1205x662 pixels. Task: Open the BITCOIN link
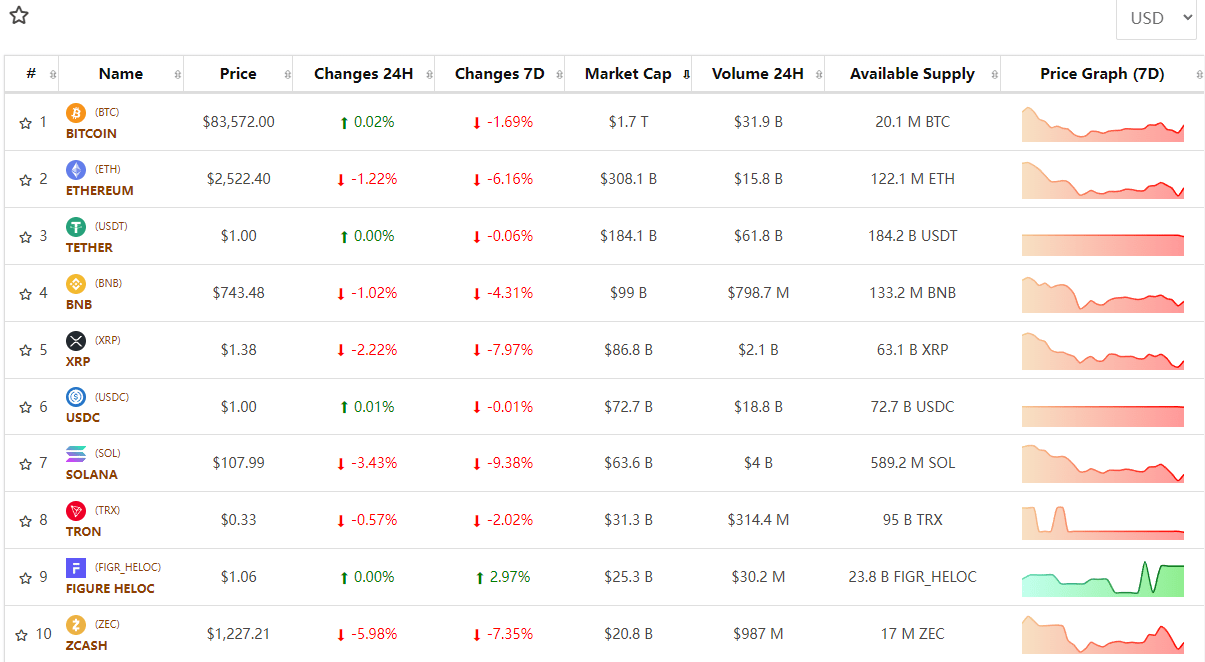pyautogui.click(x=91, y=134)
